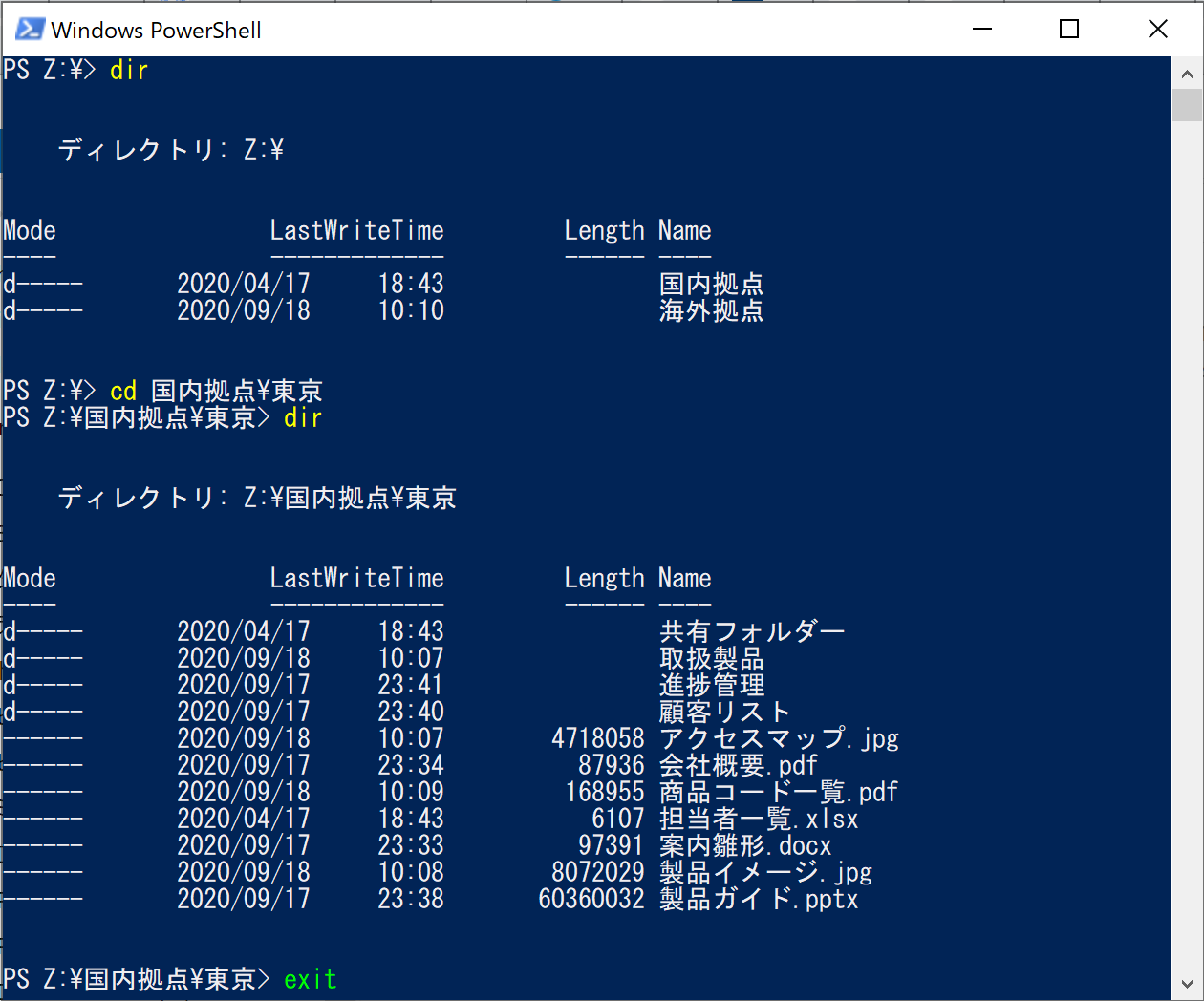Maximize the Windows PowerShell window
1204x1001 pixels.
click(x=1069, y=30)
